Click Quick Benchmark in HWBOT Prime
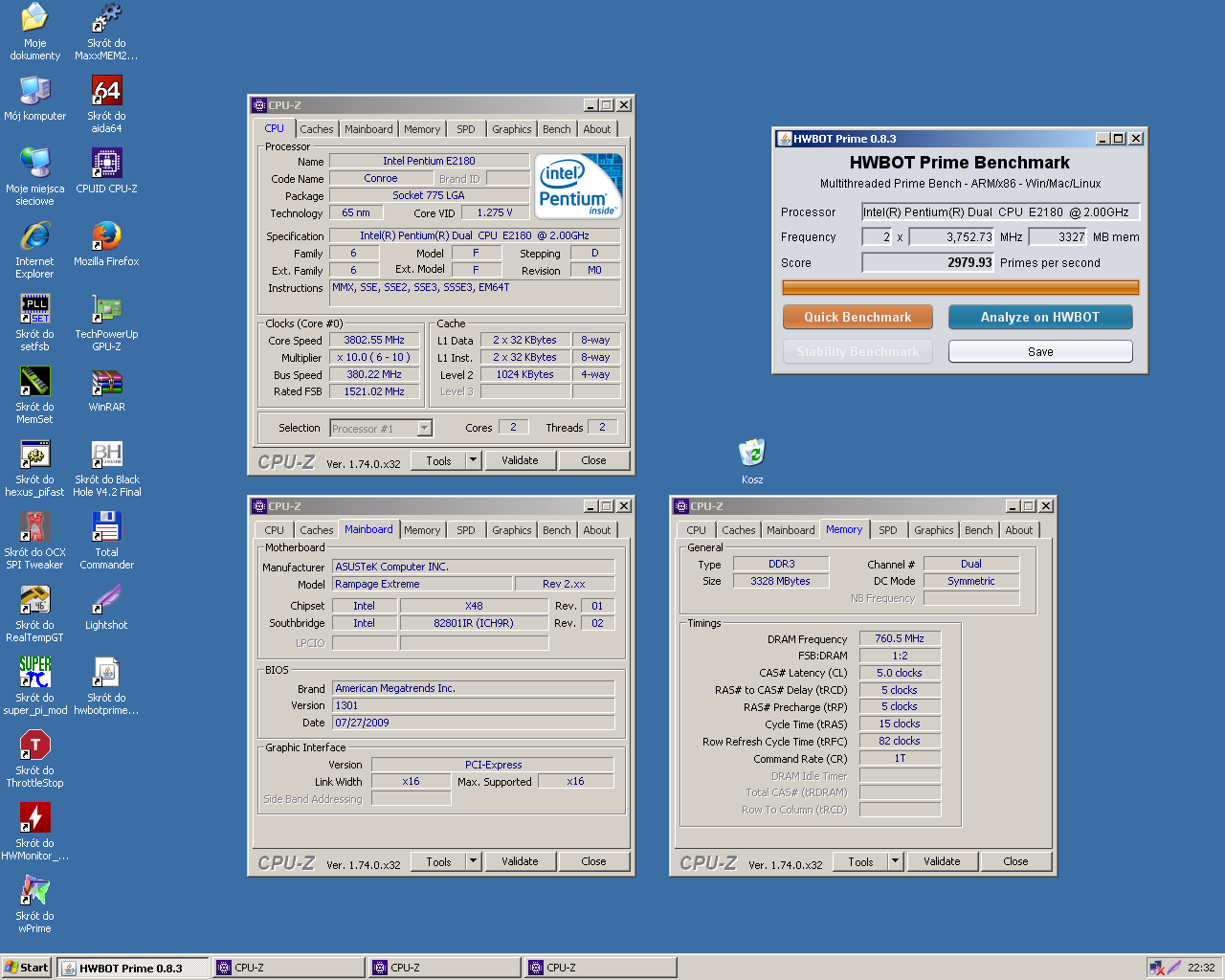 [x=857, y=317]
